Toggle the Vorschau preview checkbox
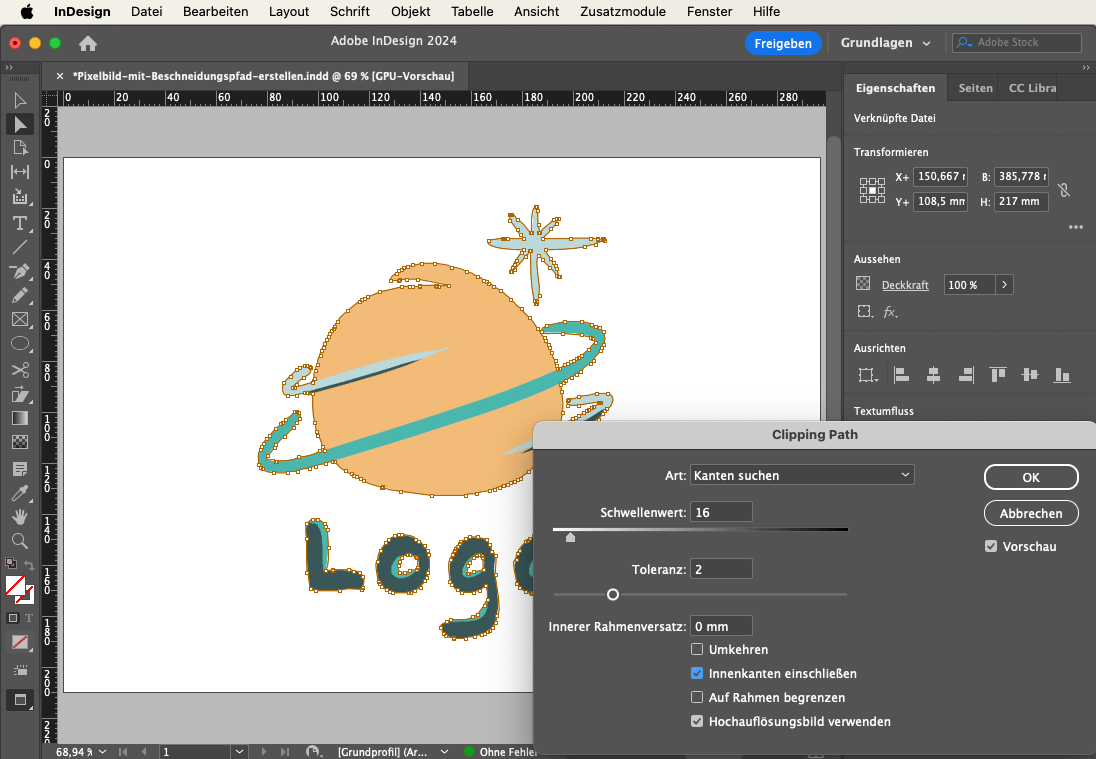1096x759 pixels. pyautogui.click(x=991, y=547)
